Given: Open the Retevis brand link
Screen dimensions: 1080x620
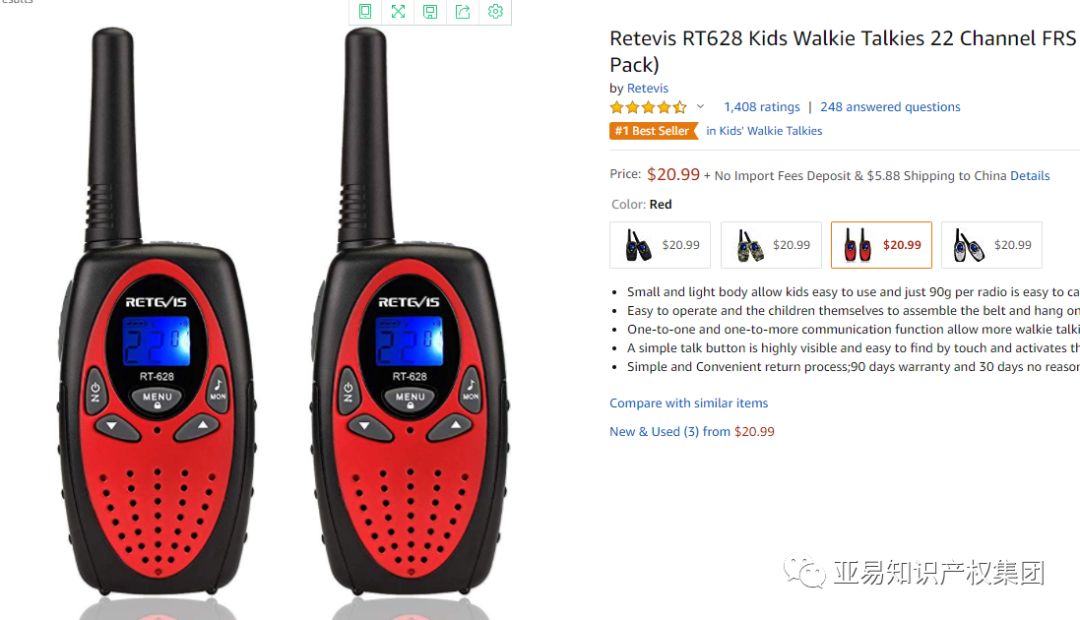Looking at the screenshot, I should click(x=647, y=88).
